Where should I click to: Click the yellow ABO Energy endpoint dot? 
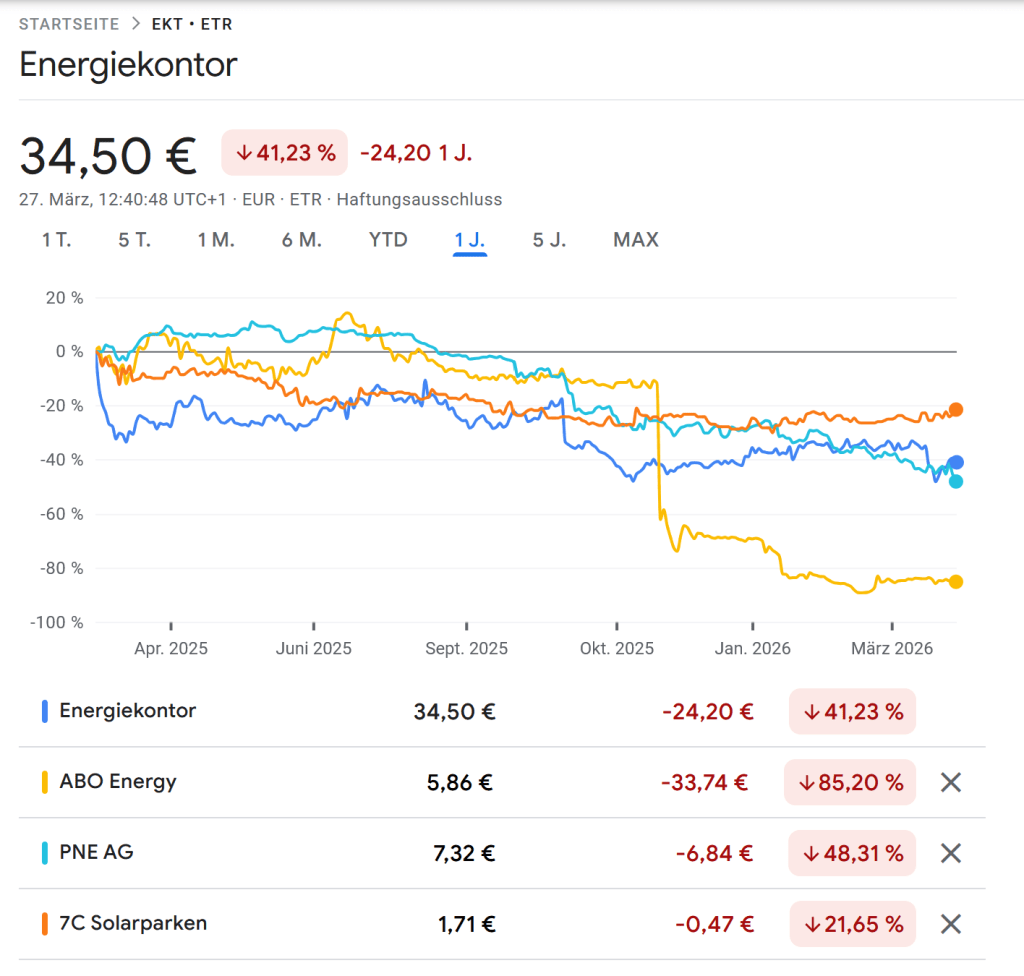click(956, 582)
